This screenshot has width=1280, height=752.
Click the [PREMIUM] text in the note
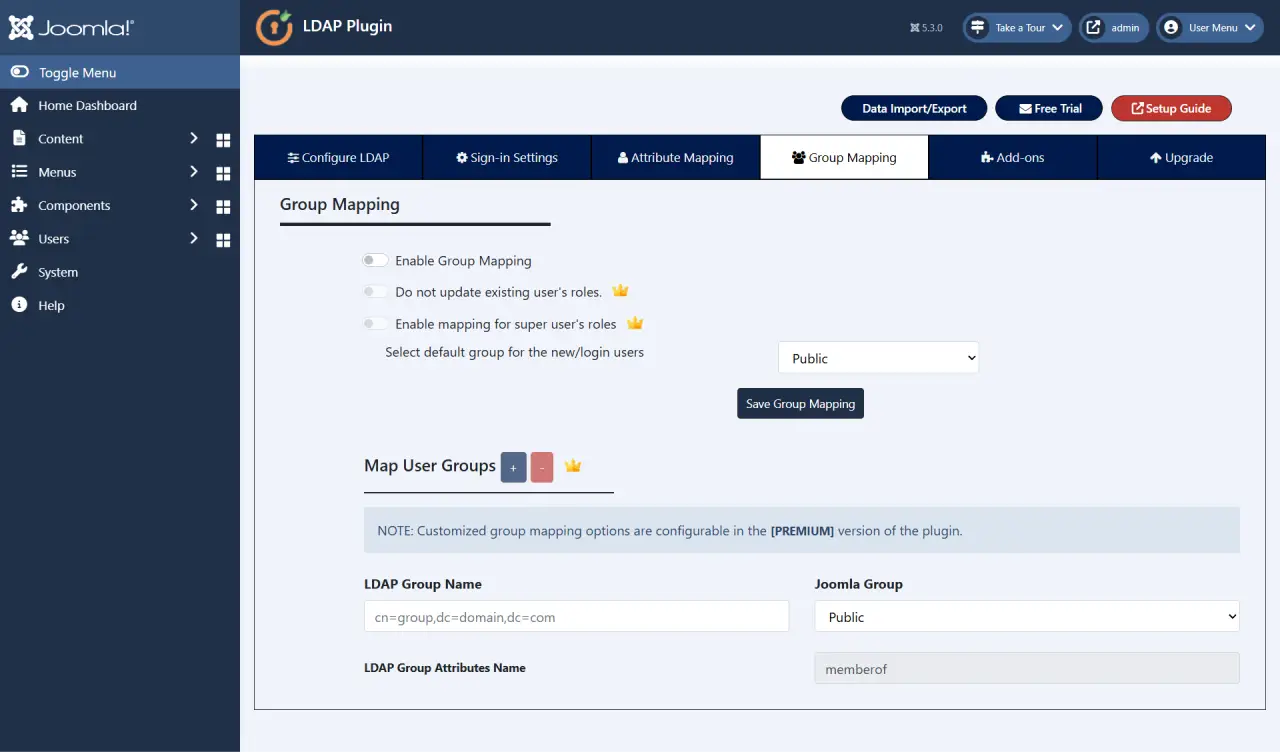(x=802, y=531)
